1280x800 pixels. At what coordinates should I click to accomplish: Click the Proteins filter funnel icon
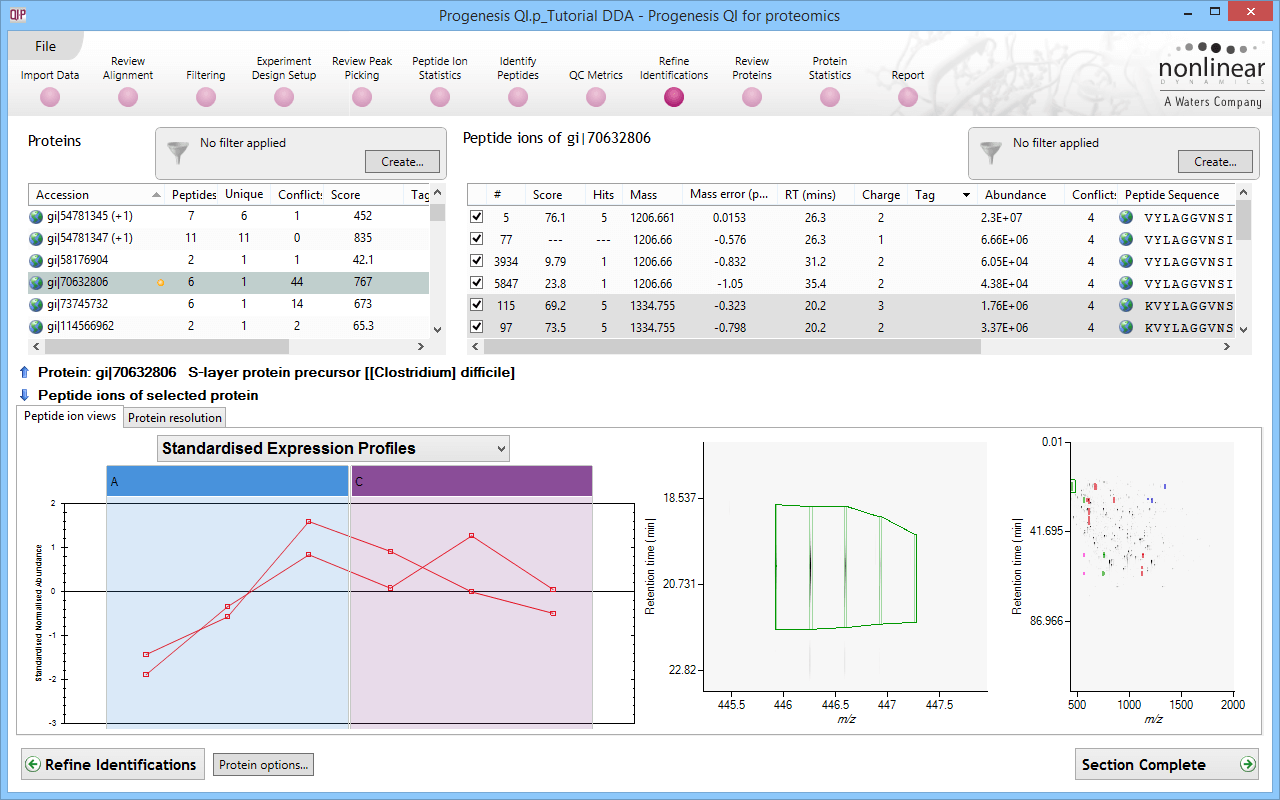[178, 152]
